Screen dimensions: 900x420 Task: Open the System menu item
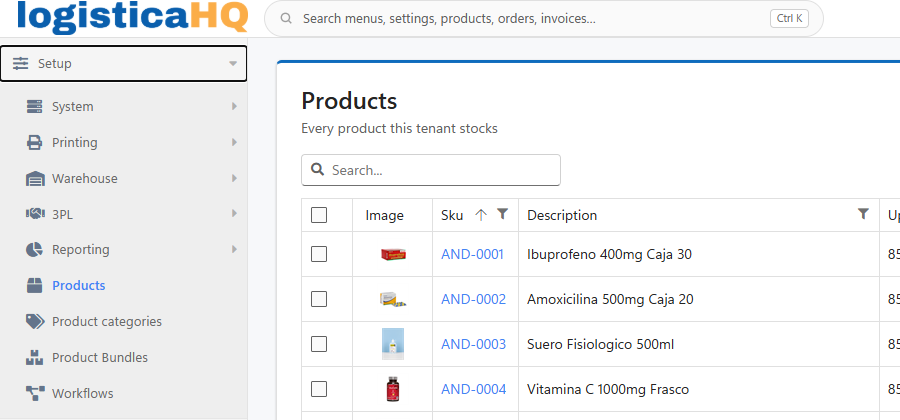[x=123, y=107]
